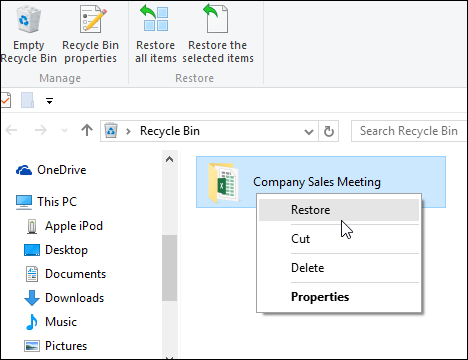468x360 pixels.
Task: Open Apple iPod in the navigation pane
Action: (65, 226)
